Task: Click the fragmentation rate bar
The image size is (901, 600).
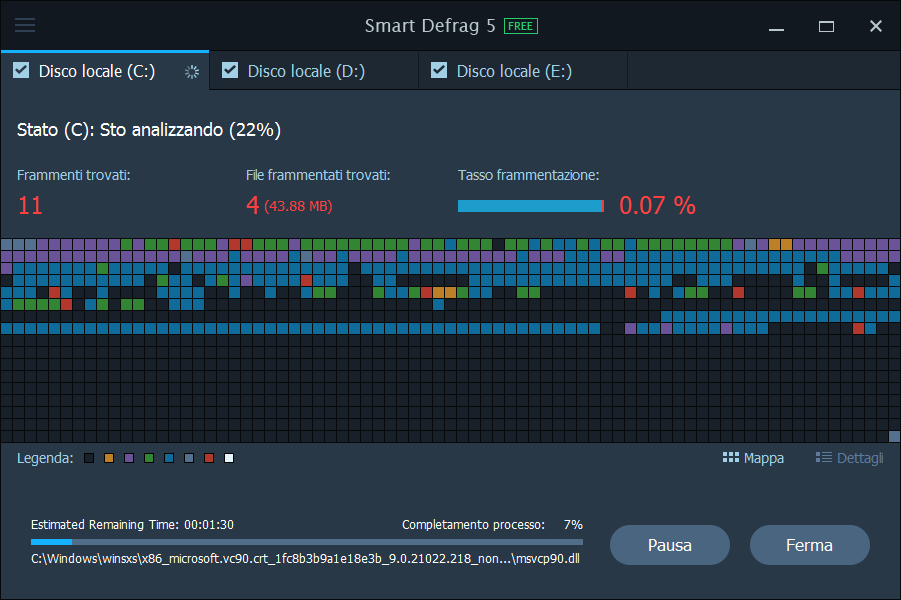Action: click(530, 206)
